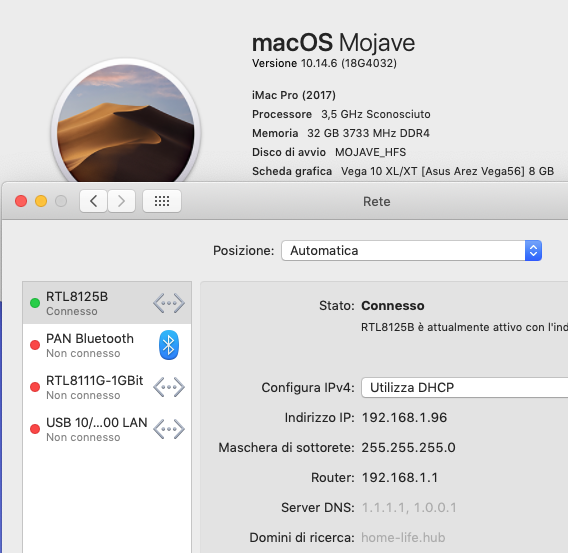Click the Disco di avvio MOJAVE_HFS line
568x553 pixels.
pos(329,152)
